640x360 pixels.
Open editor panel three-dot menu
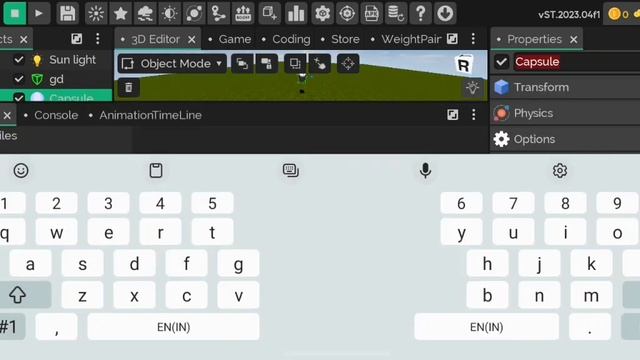tap(473, 39)
